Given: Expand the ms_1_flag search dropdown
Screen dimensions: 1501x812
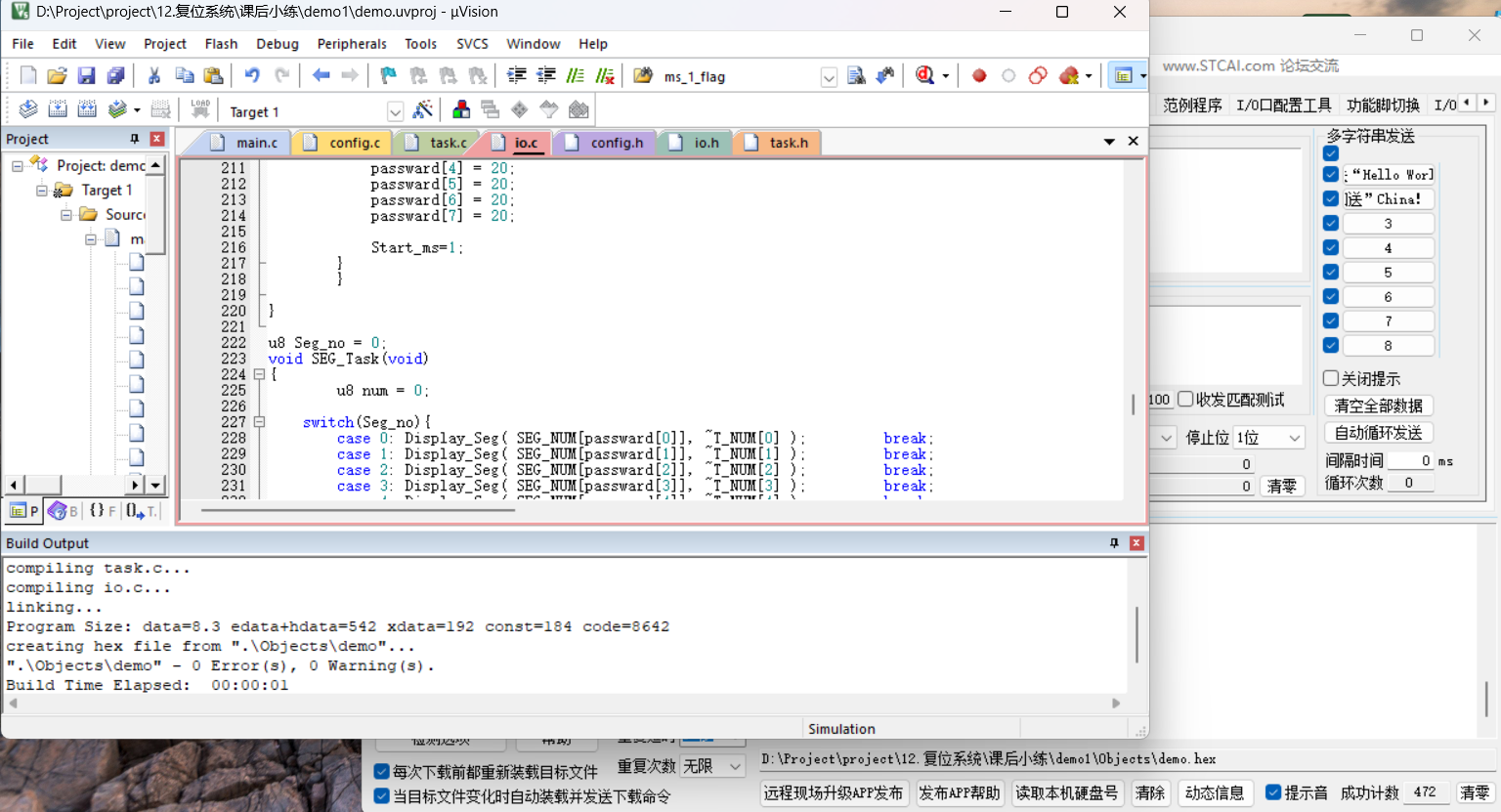Looking at the screenshot, I should pyautogui.click(x=829, y=77).
